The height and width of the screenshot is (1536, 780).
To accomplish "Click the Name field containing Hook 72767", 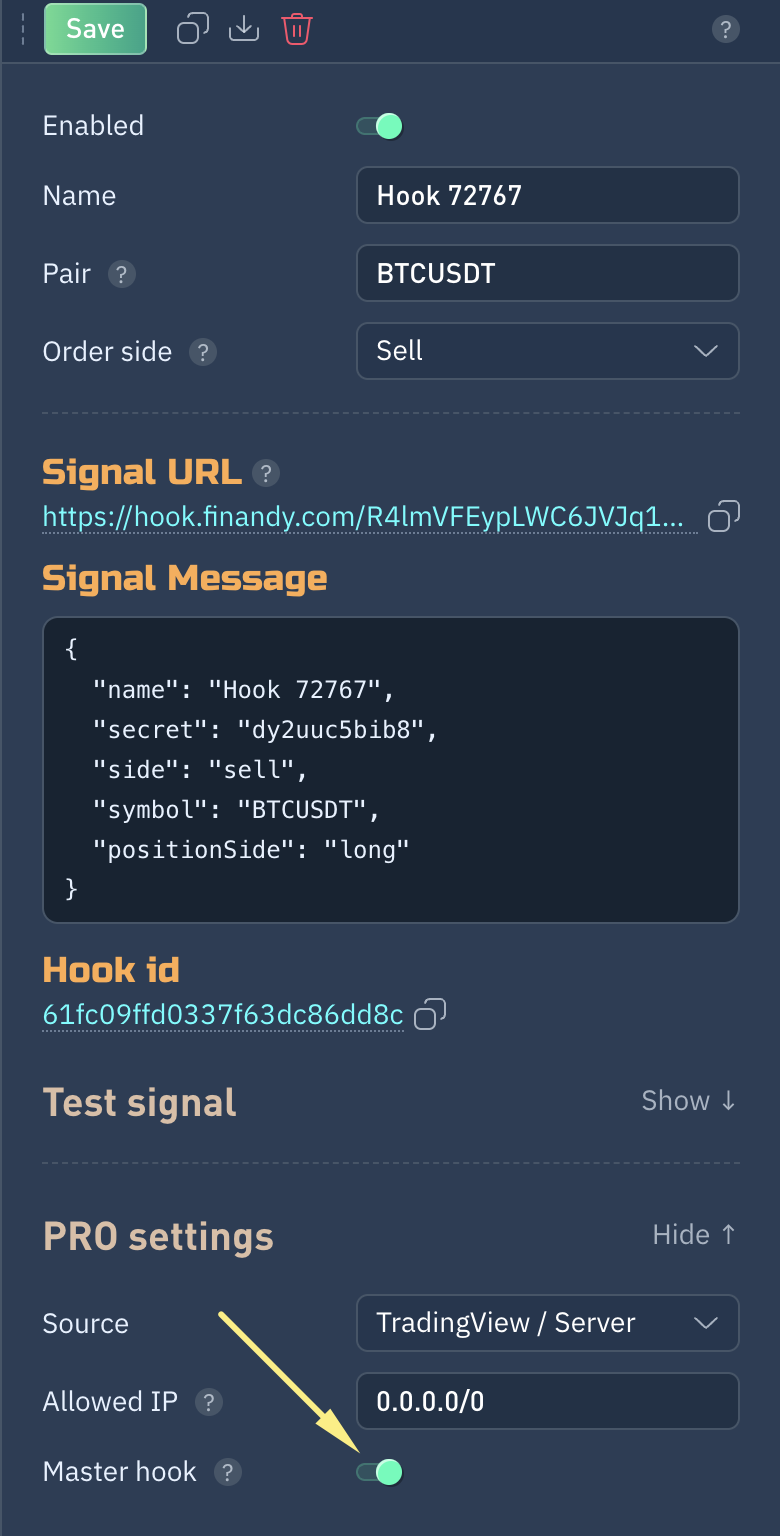I will (x=547, y=195).
